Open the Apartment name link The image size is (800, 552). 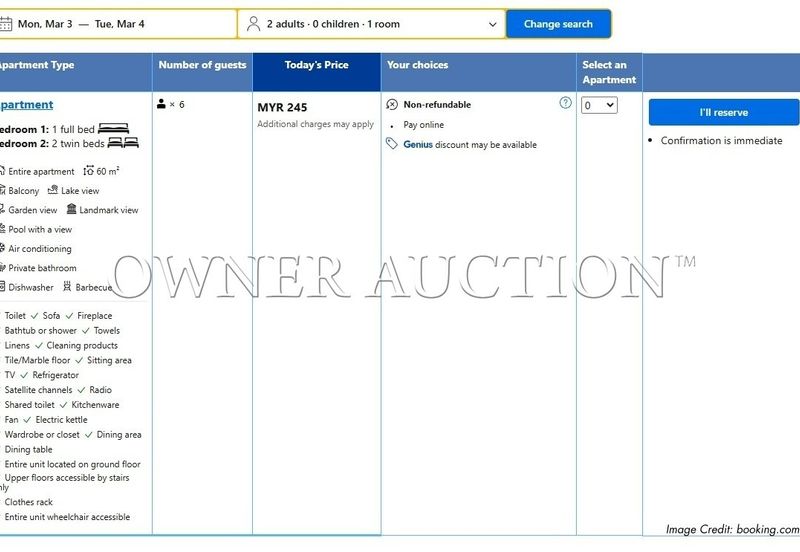(26, 105)
